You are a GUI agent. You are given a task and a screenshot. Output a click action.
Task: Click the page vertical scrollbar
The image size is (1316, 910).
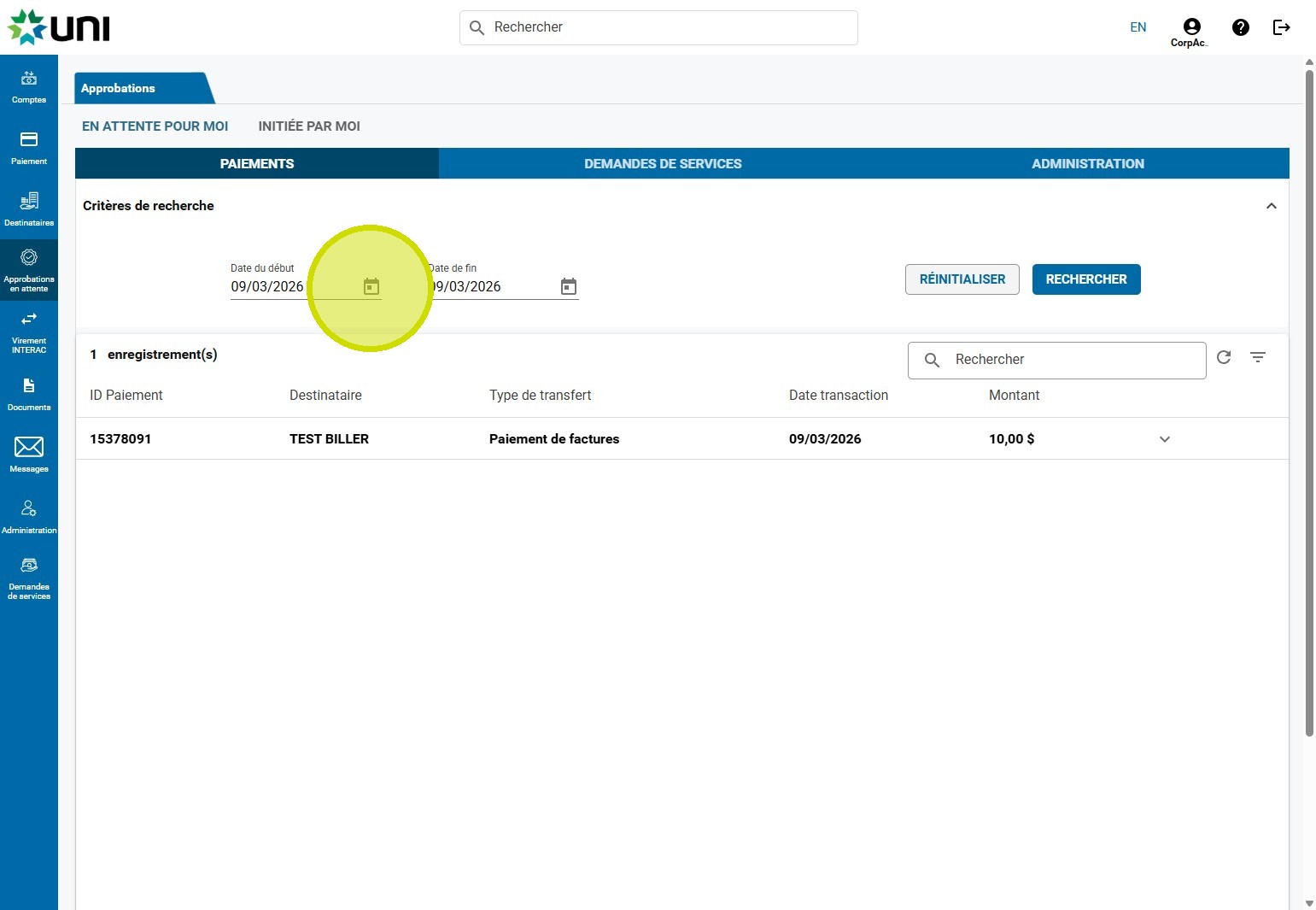1309,402
